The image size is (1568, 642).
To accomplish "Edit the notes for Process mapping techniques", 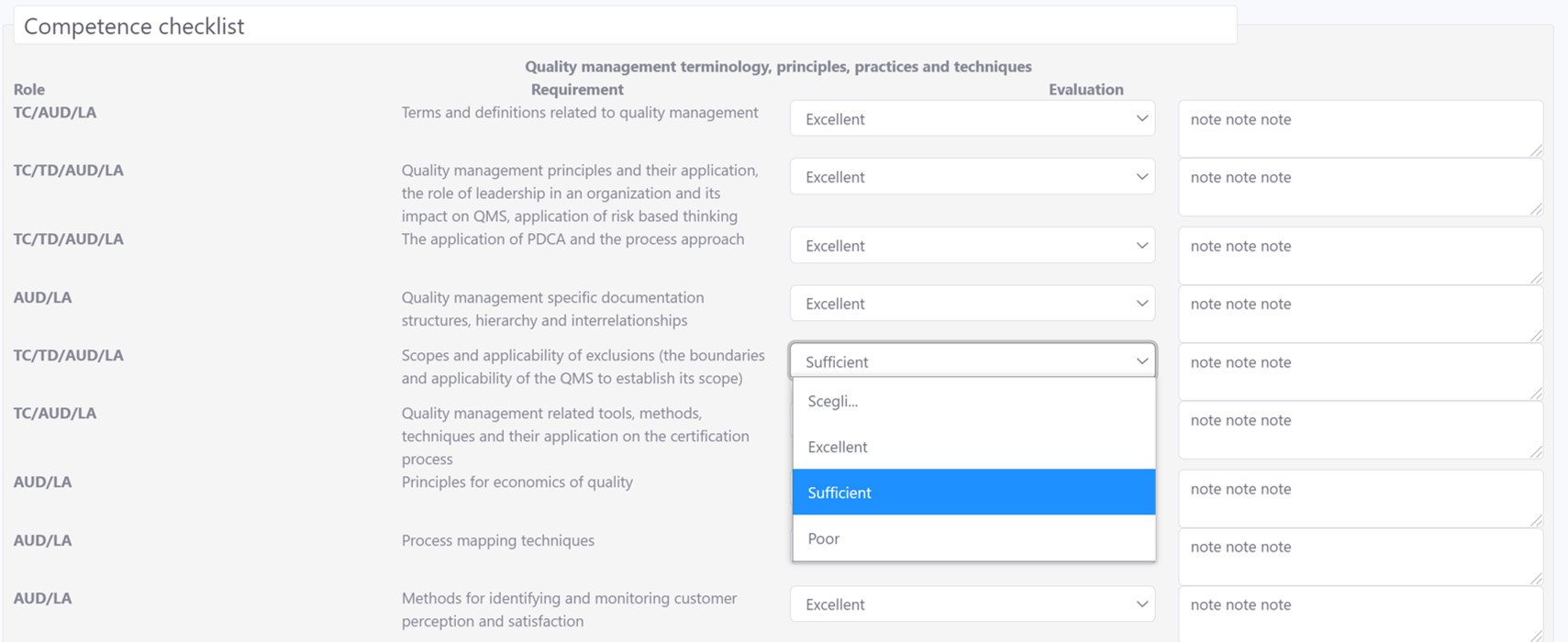I will pyautogui.click(x=1359, y=556).
